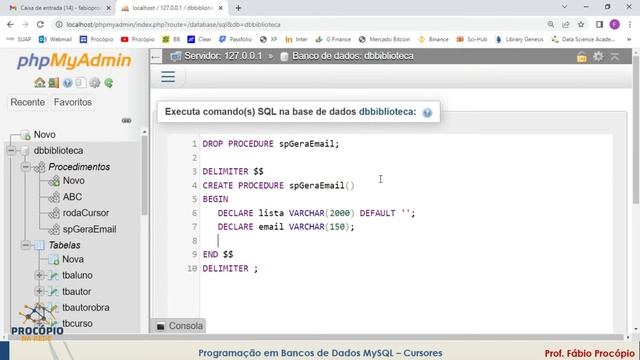
Task: Open phpMyAdmin home icon
Action: (40, 83)
